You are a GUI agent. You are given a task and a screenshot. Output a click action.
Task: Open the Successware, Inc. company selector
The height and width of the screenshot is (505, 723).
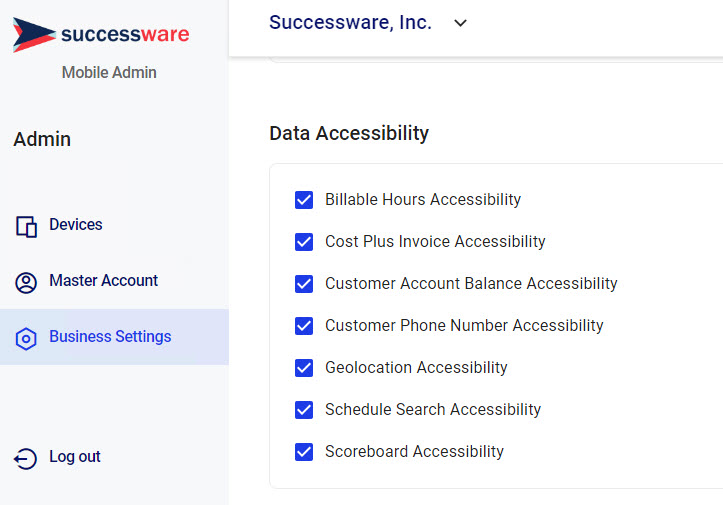pyautogui.click(x=368, y=23)
